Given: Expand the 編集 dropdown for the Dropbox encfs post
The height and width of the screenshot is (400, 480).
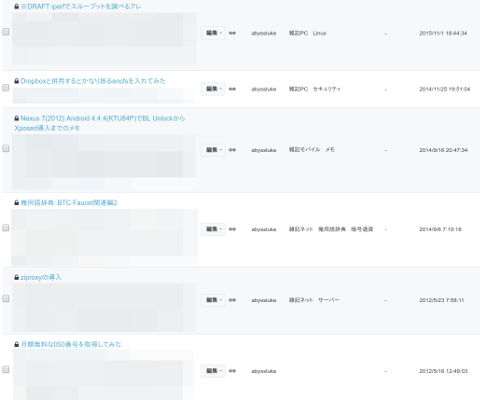Looking at the screenshot, I should coord(213,89).
